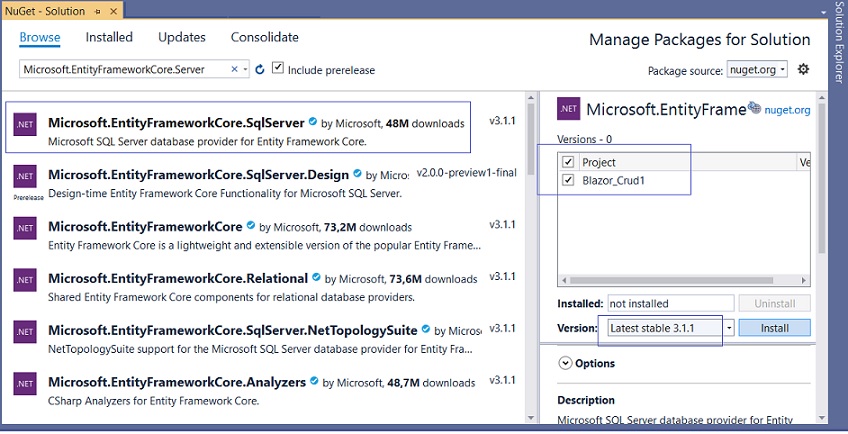The image size is (848, 434).
Task: Click scroll-up arrow of package list scrollbar
Action: pyautogui.click(x=531, y=97)
